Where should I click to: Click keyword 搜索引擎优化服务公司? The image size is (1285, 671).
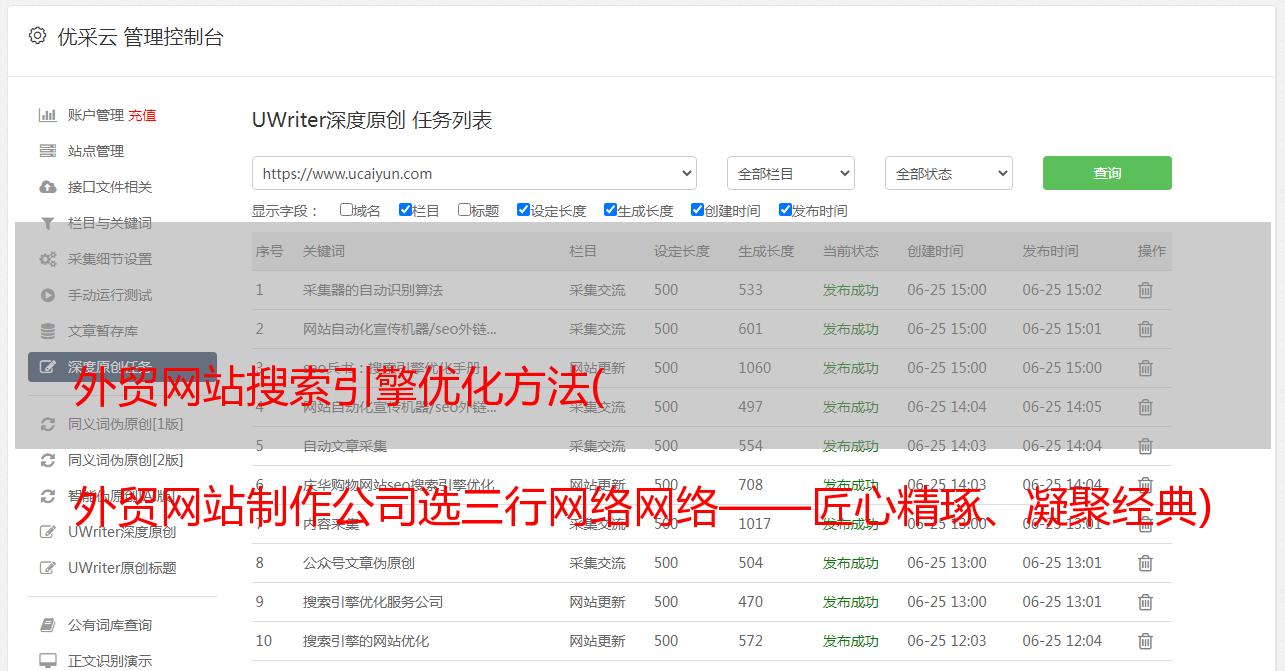(373, 602)
